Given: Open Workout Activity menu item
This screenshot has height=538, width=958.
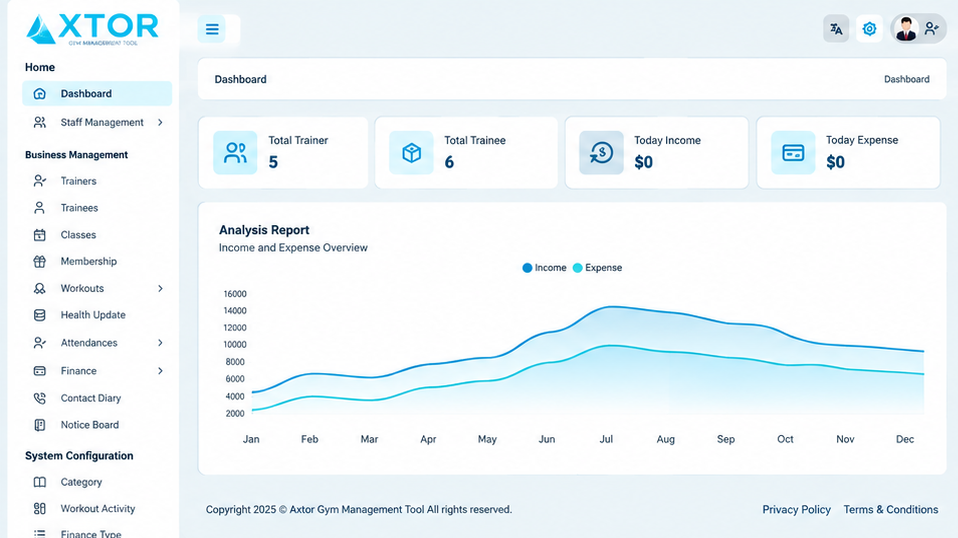Looking at the screenshot, I should [x=98, y=509].
